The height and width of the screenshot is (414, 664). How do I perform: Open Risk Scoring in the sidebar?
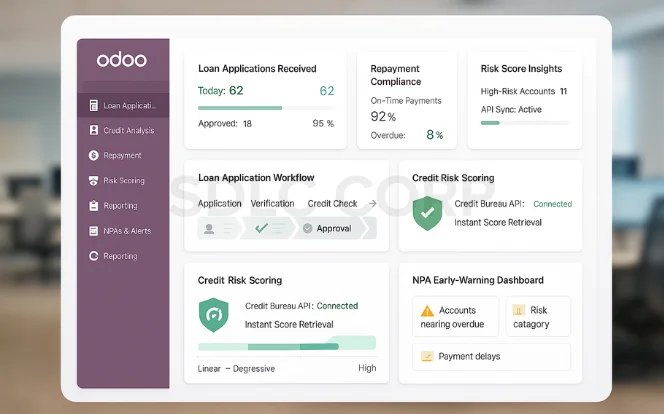tap(123, 181)
